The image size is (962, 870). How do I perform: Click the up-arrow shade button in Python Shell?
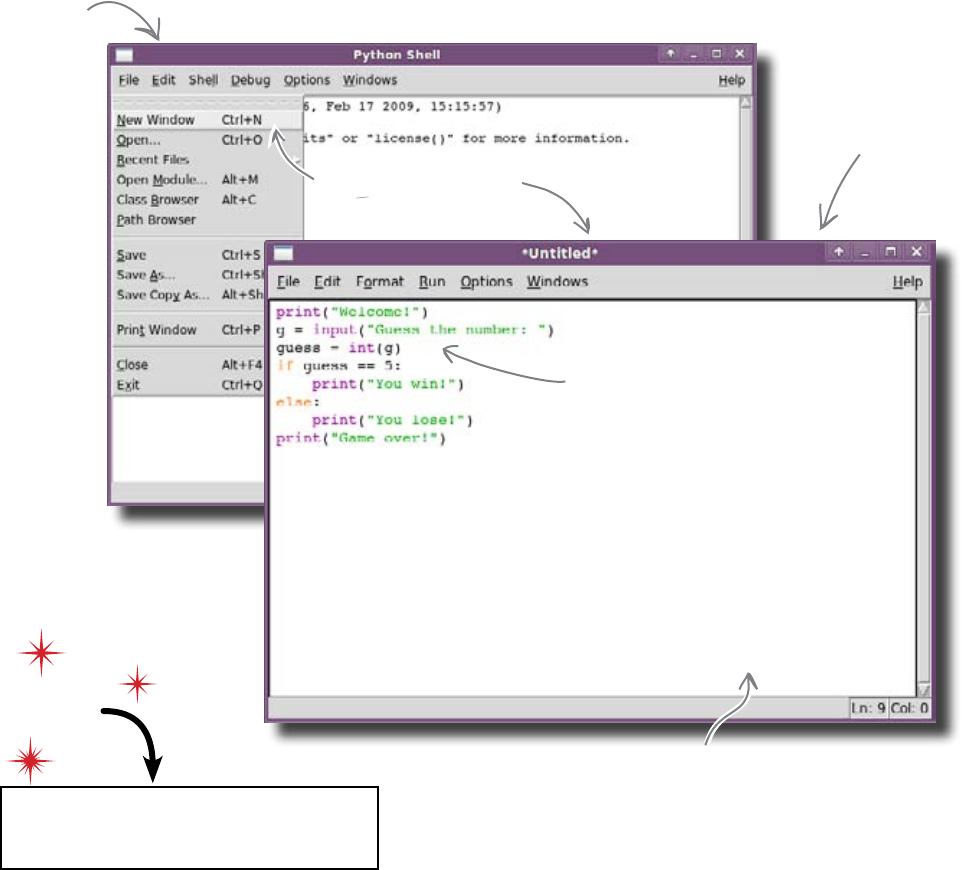671,54
